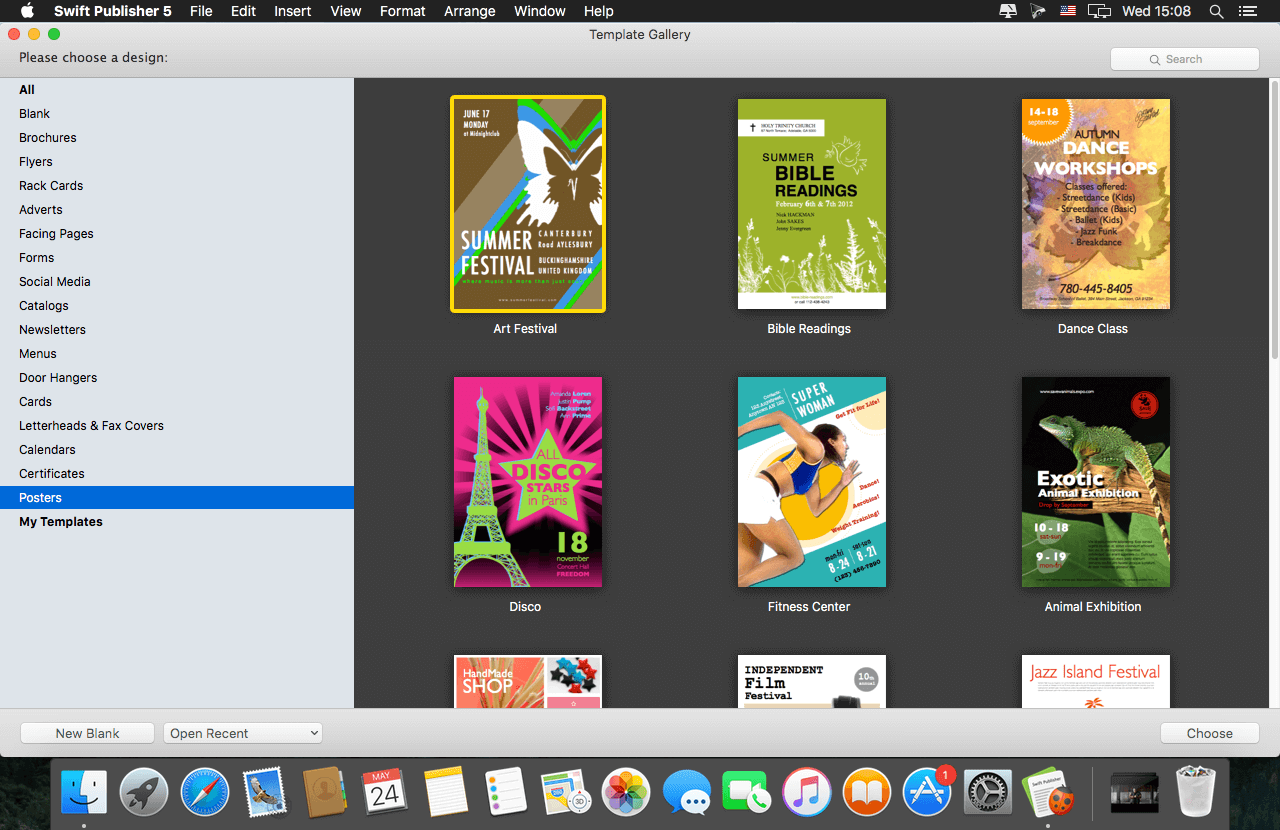
Task: Select Brochures category in the sidebar
Action: pos(48,138)
